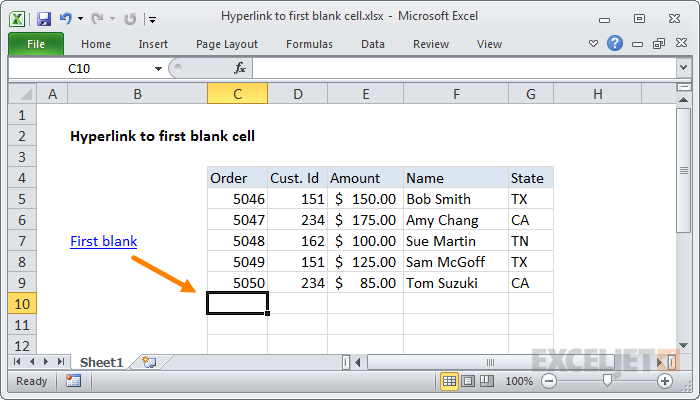Select the Cust. Id header cell

[297, 178]
